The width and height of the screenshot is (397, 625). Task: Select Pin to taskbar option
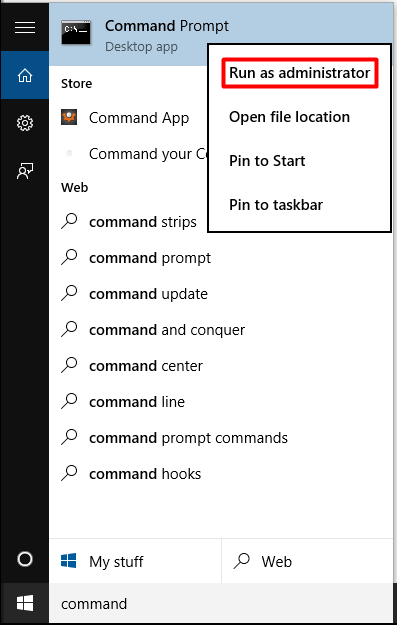click(276, 204)
